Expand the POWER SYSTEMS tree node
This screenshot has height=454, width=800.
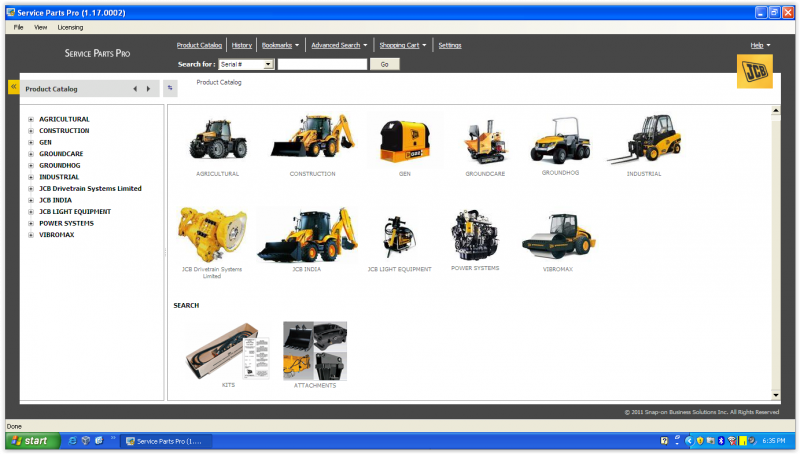pos(31,223)
